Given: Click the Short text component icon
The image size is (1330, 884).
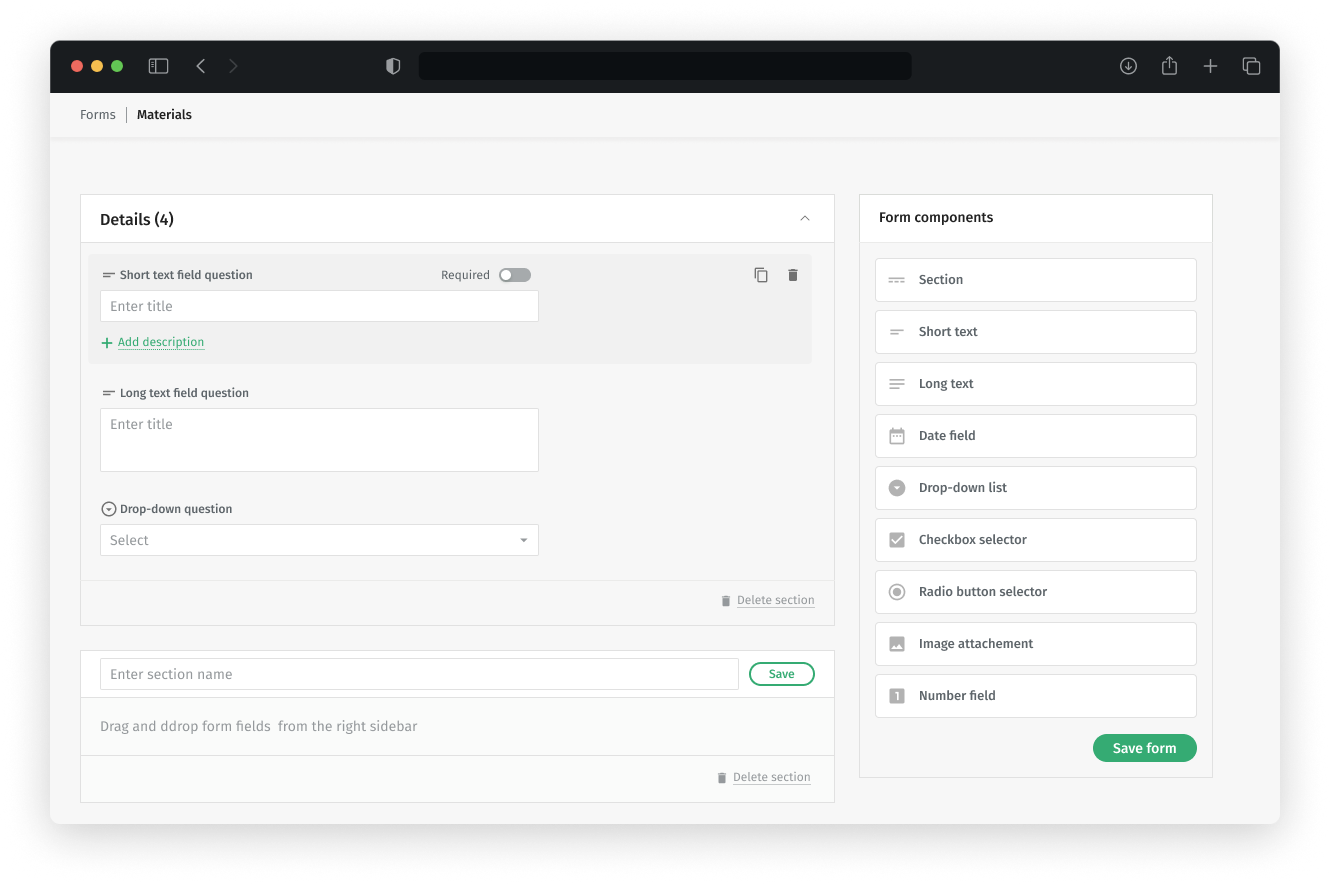Looking at the screenshot, I should point(897,332).
